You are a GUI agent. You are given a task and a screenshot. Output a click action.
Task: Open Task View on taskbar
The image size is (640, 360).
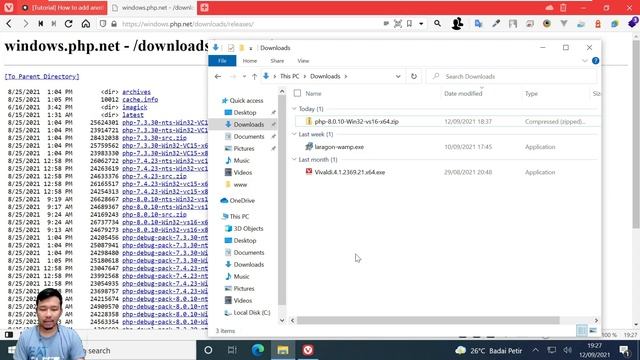(x=232, y=350)
